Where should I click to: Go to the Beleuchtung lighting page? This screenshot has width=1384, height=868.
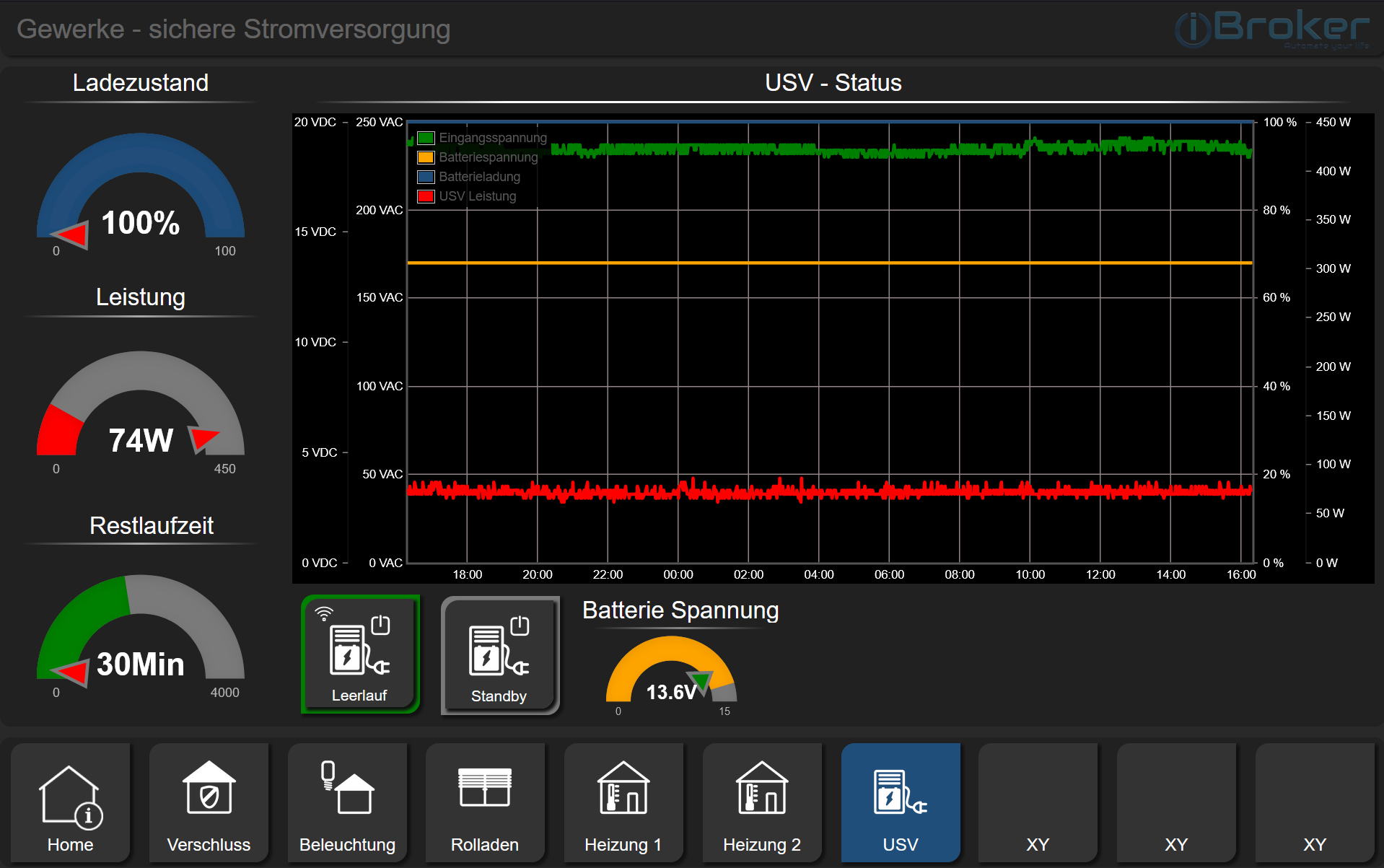347,802
